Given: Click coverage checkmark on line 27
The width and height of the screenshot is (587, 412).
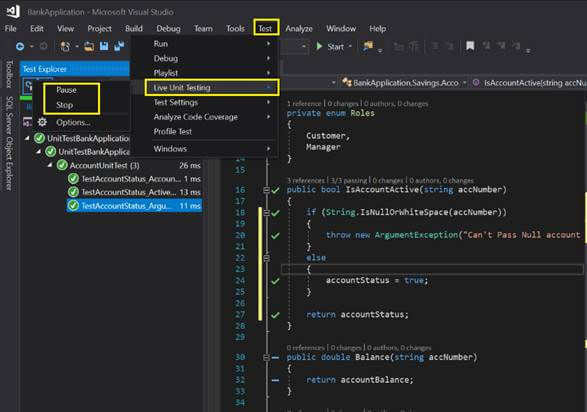Looking at the screenshot, I should tap(276, 315).
